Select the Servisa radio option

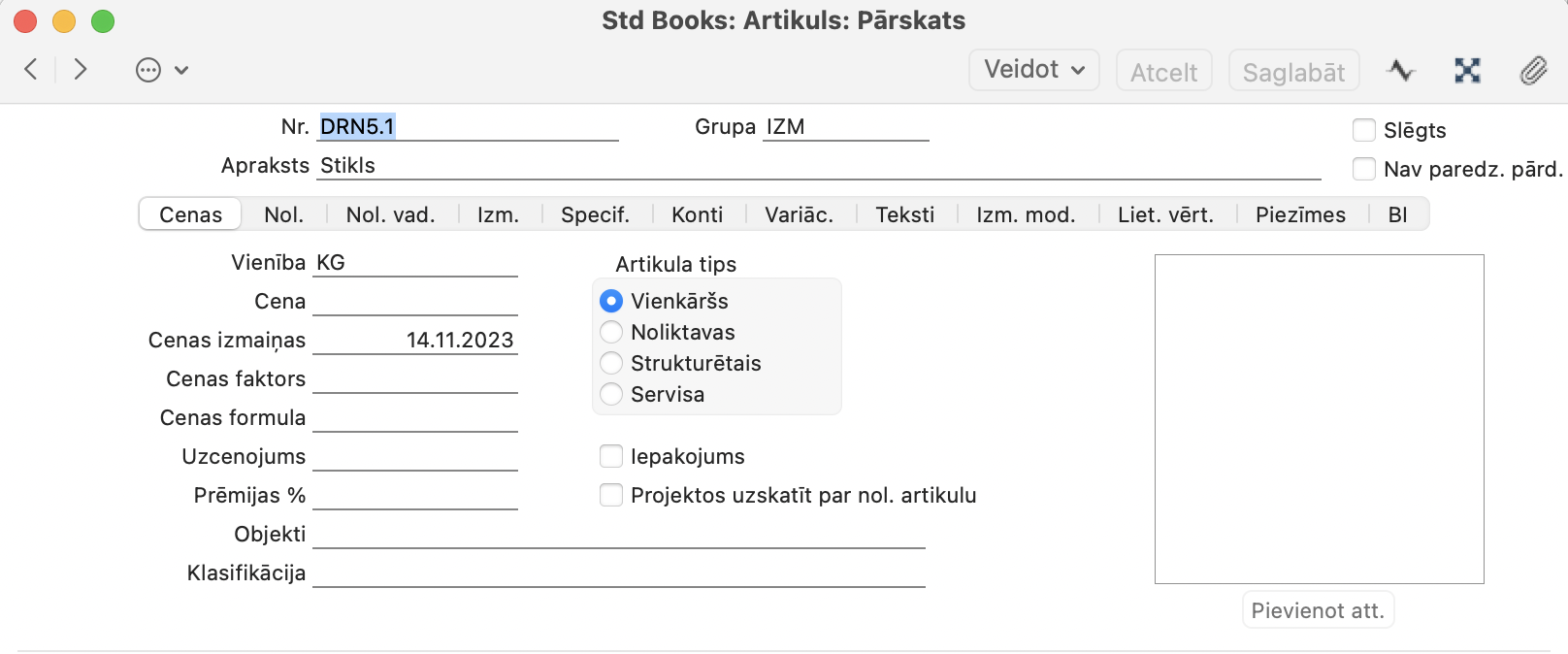pyautogui.click(x=611, y=394)
